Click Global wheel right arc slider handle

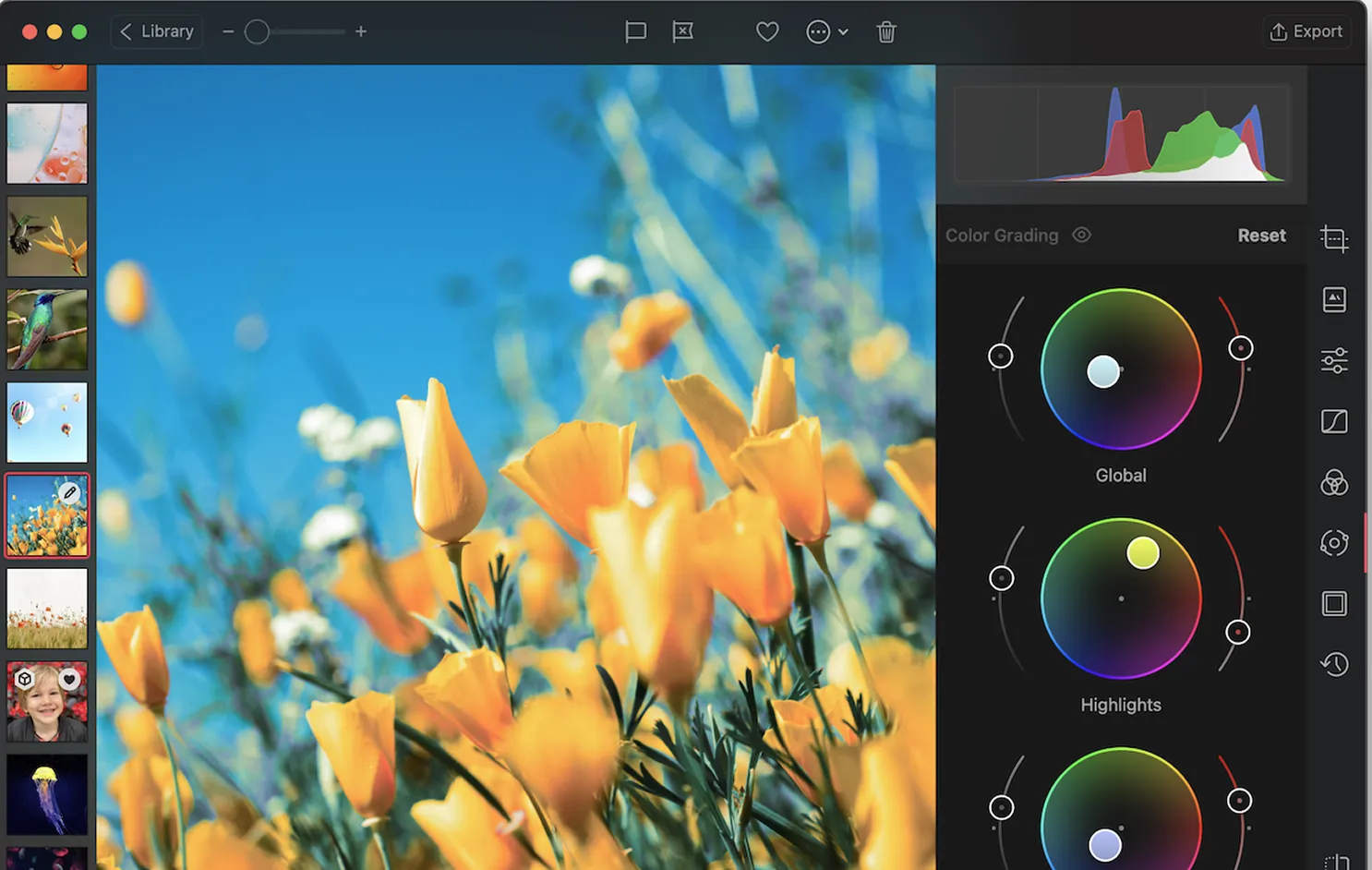point(1241,348)
